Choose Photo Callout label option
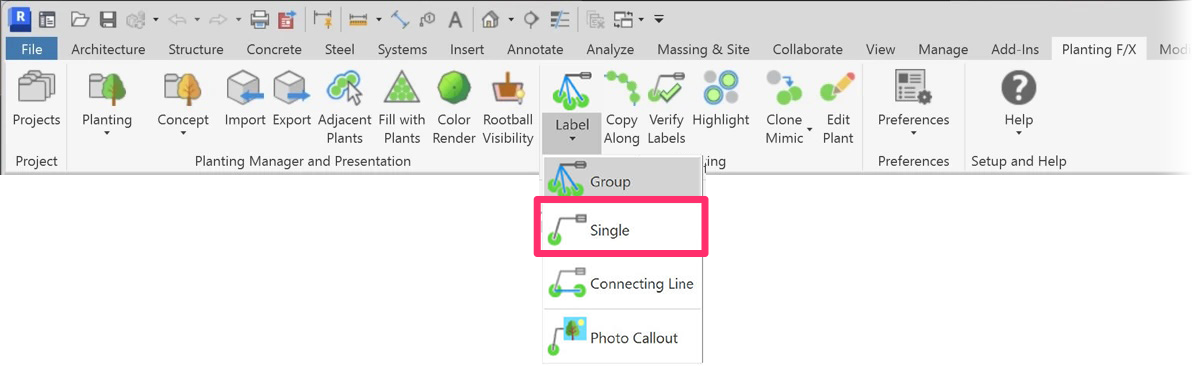Viewport: 1192px width, 372px height. point(622,336)
